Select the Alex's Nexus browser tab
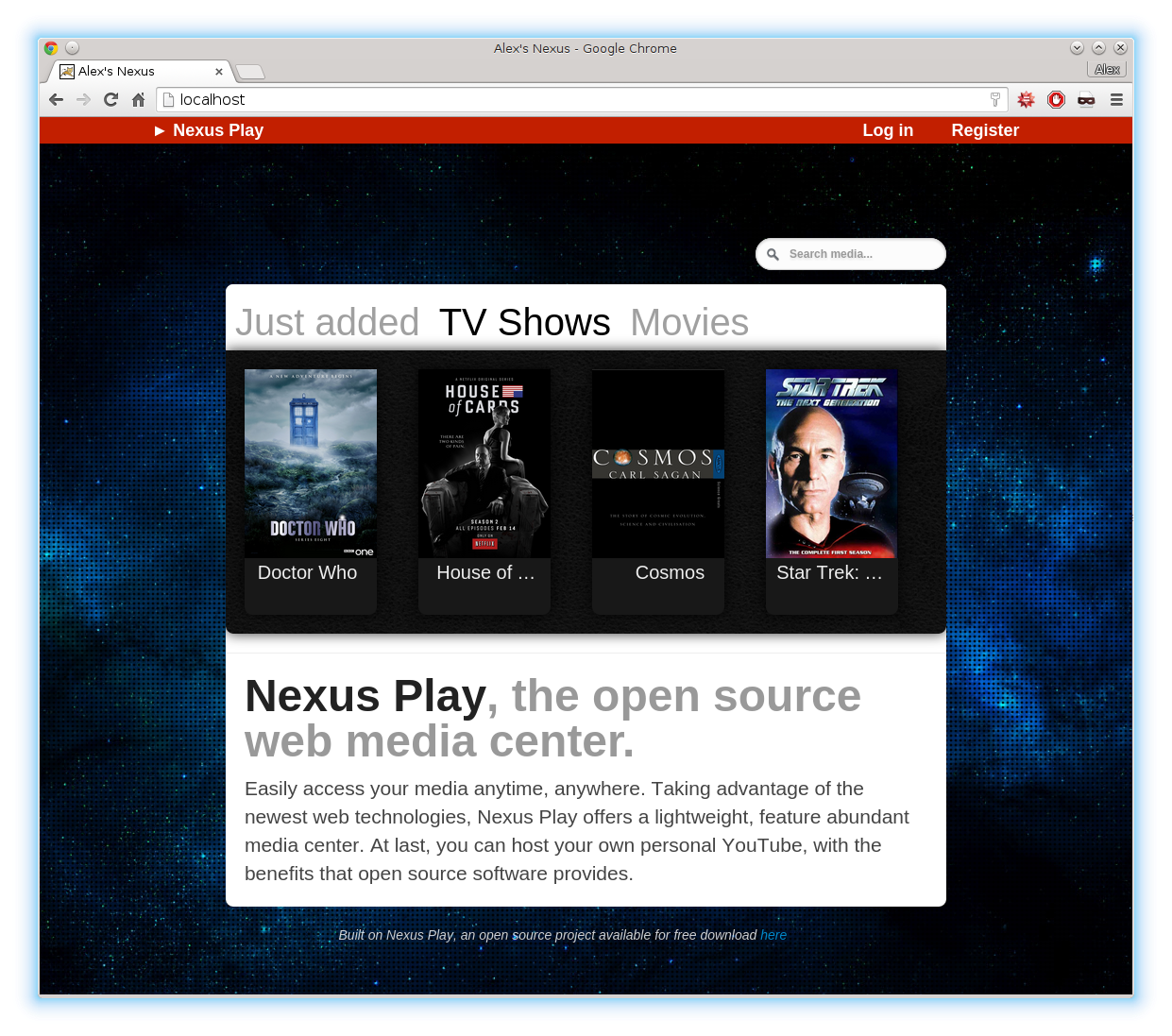 tap(140, 72)
